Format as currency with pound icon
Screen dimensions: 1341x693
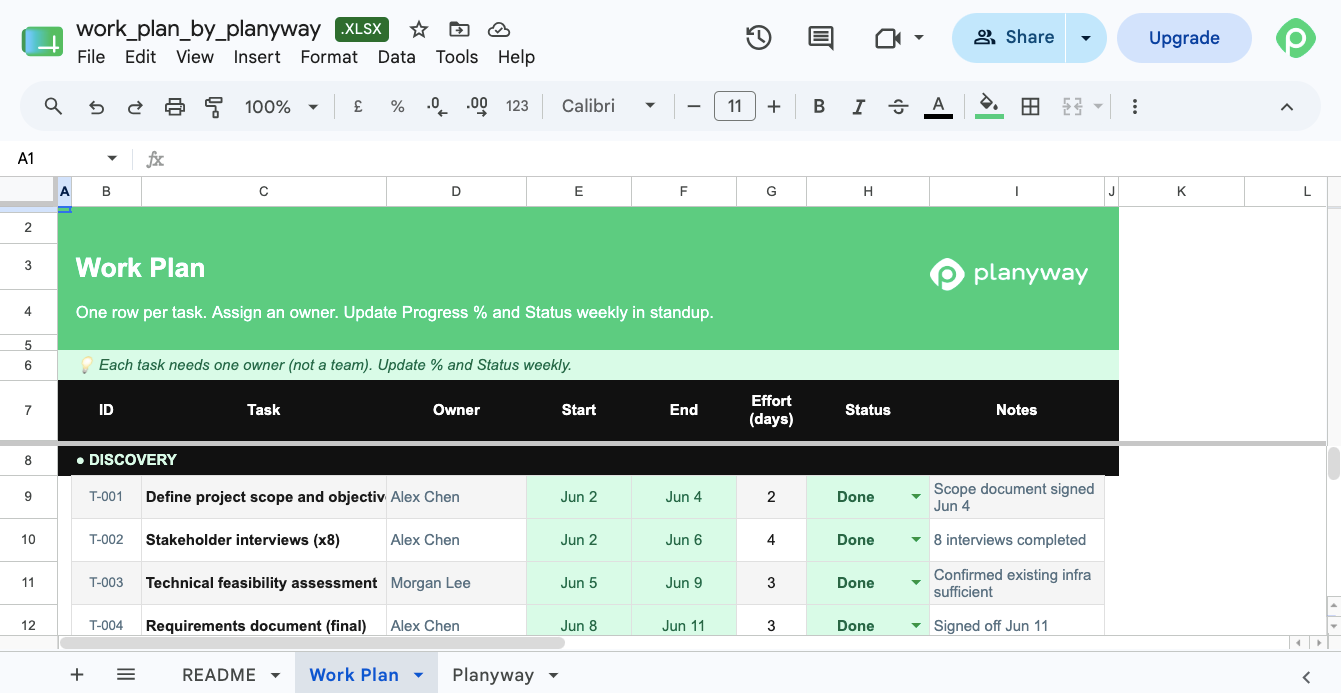(358, 106)
